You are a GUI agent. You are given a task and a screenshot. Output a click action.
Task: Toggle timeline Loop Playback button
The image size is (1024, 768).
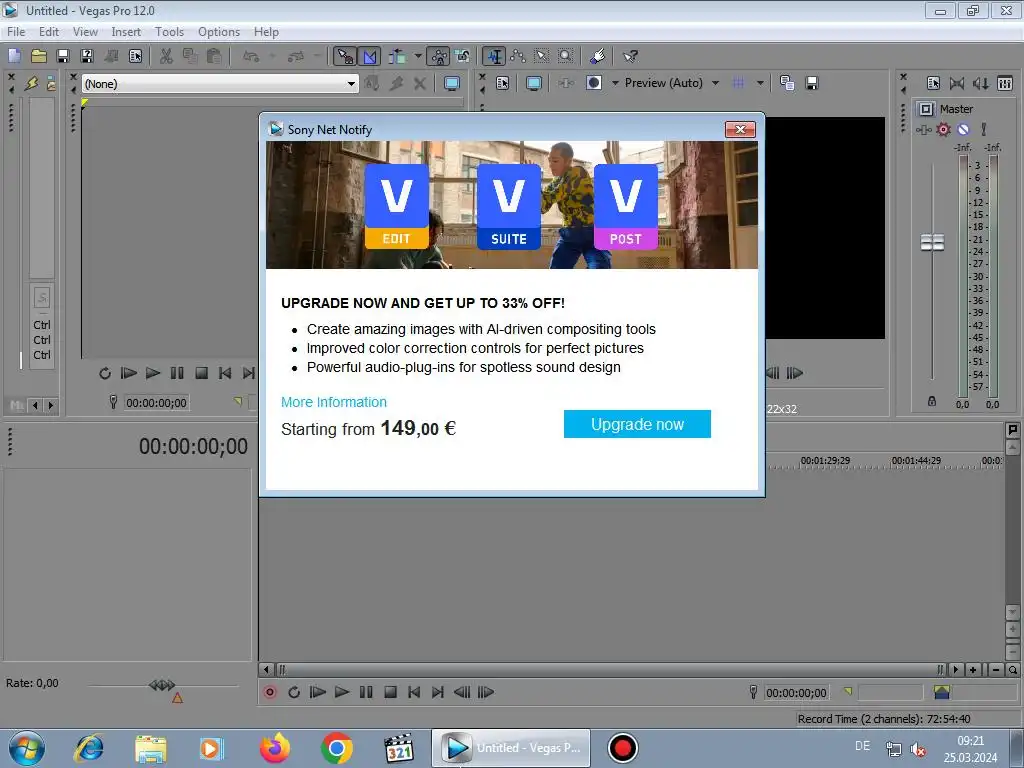[294, 692]
